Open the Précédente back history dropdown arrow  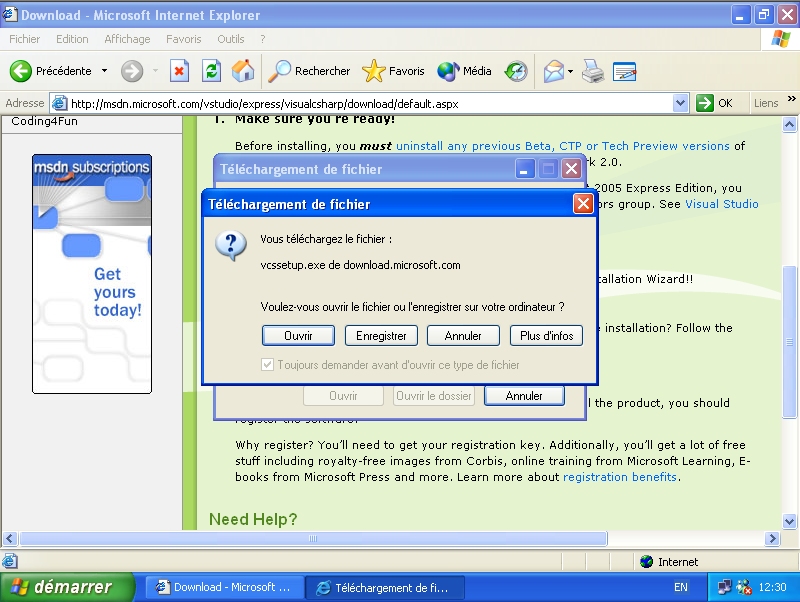tap(104, 71)
